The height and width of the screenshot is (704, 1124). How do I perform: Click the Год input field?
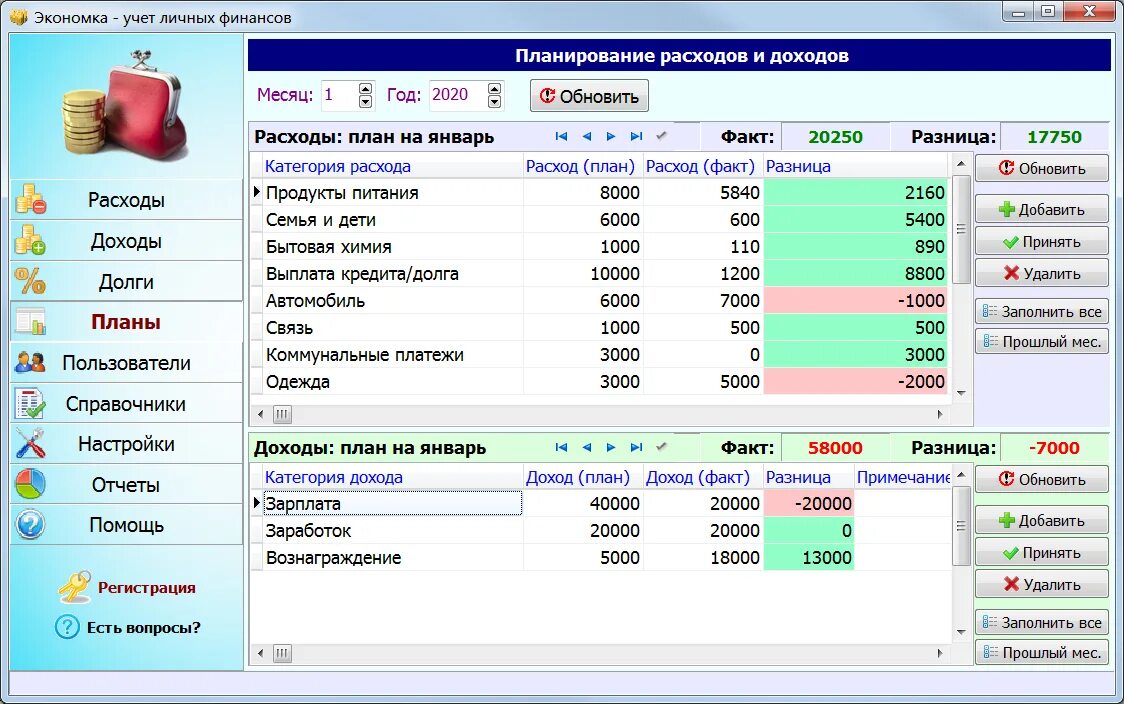[x=458, y=95]
